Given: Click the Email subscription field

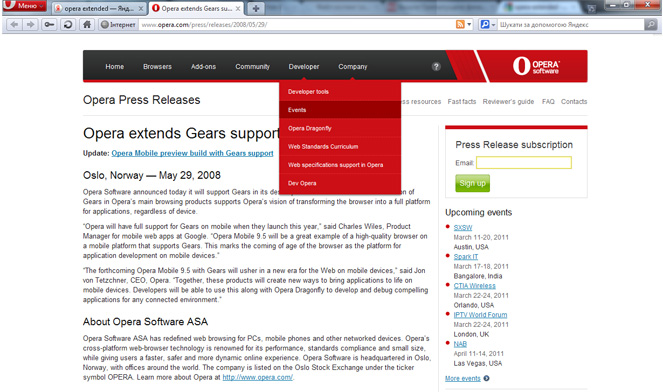Looking at the screenshot, I should [524, 163].
